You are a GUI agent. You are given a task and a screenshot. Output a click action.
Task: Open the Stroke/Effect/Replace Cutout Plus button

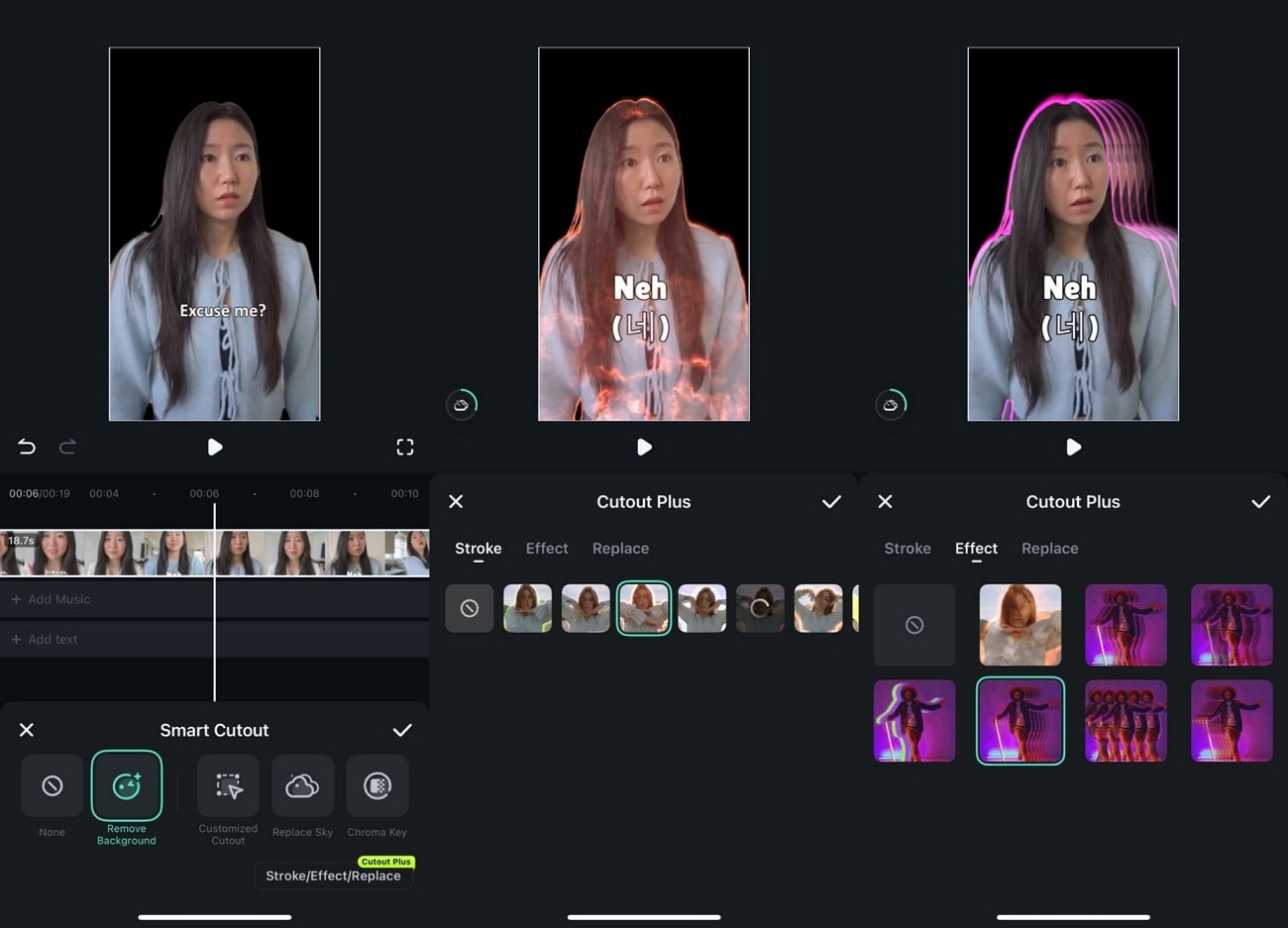click(x=333, y=876)
